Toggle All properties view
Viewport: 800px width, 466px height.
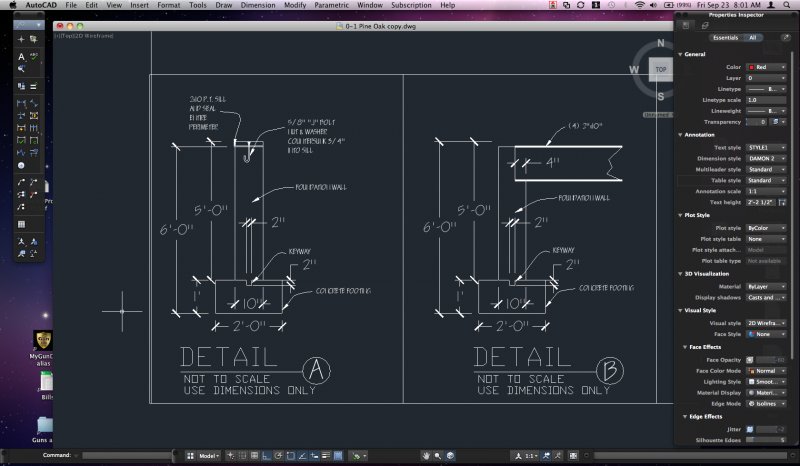tap(752, 37)
